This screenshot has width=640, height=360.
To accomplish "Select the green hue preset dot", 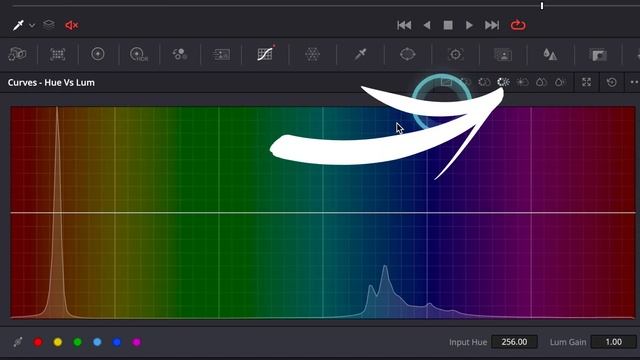I will 78,342.
